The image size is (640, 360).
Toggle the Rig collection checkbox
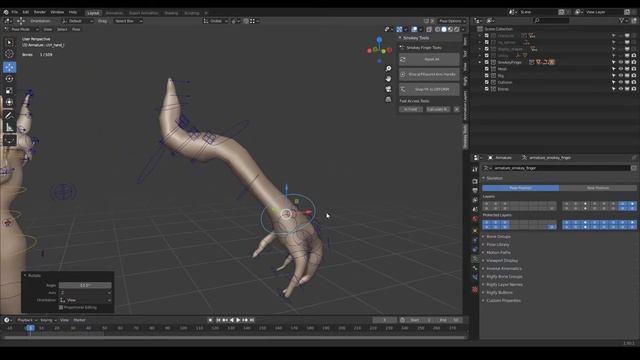487,76
